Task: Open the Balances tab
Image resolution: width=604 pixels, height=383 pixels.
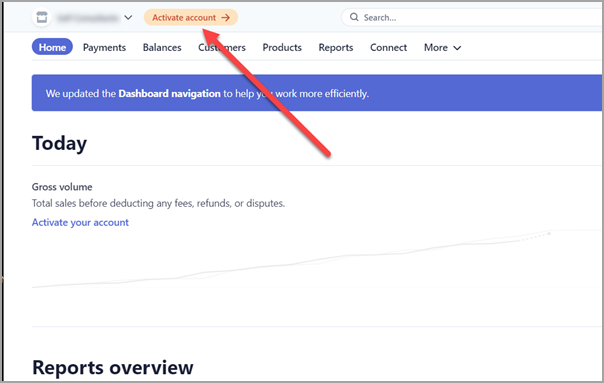Action: coord(162,47)
